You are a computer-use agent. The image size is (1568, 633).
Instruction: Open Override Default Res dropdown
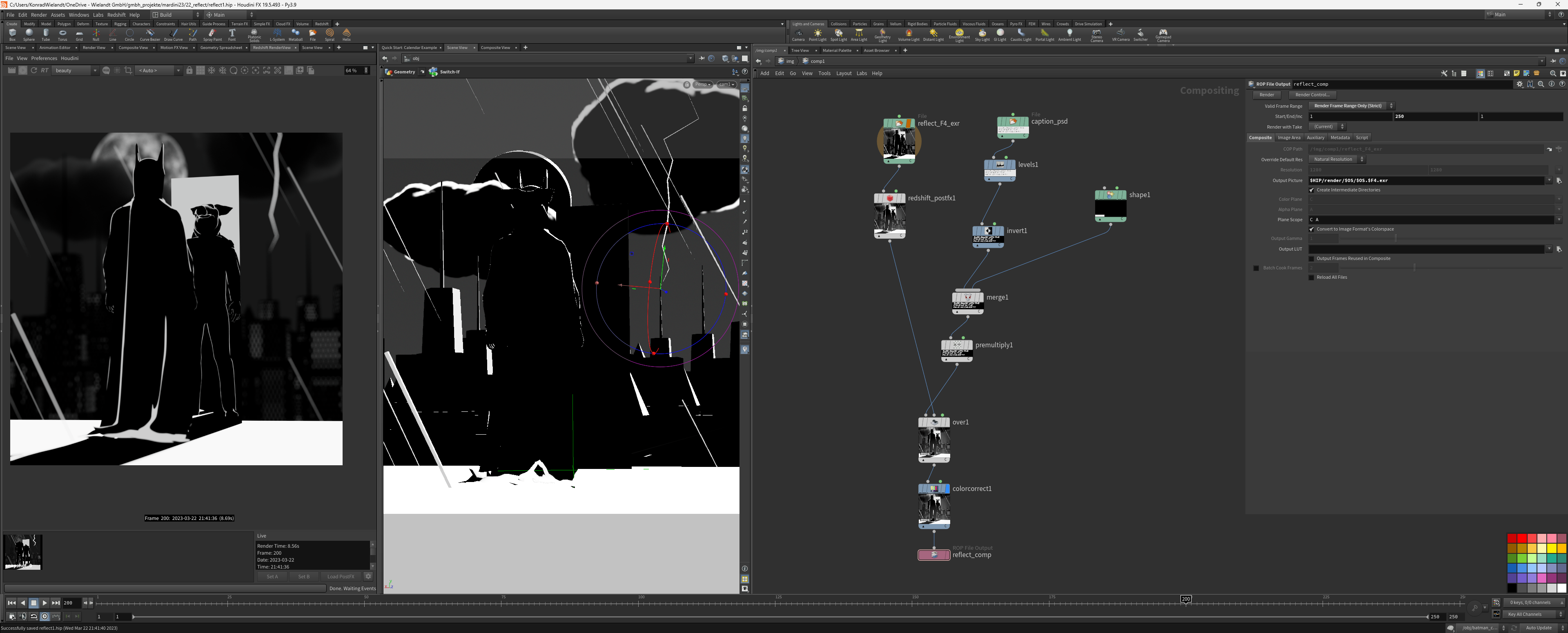point(1337,160)
